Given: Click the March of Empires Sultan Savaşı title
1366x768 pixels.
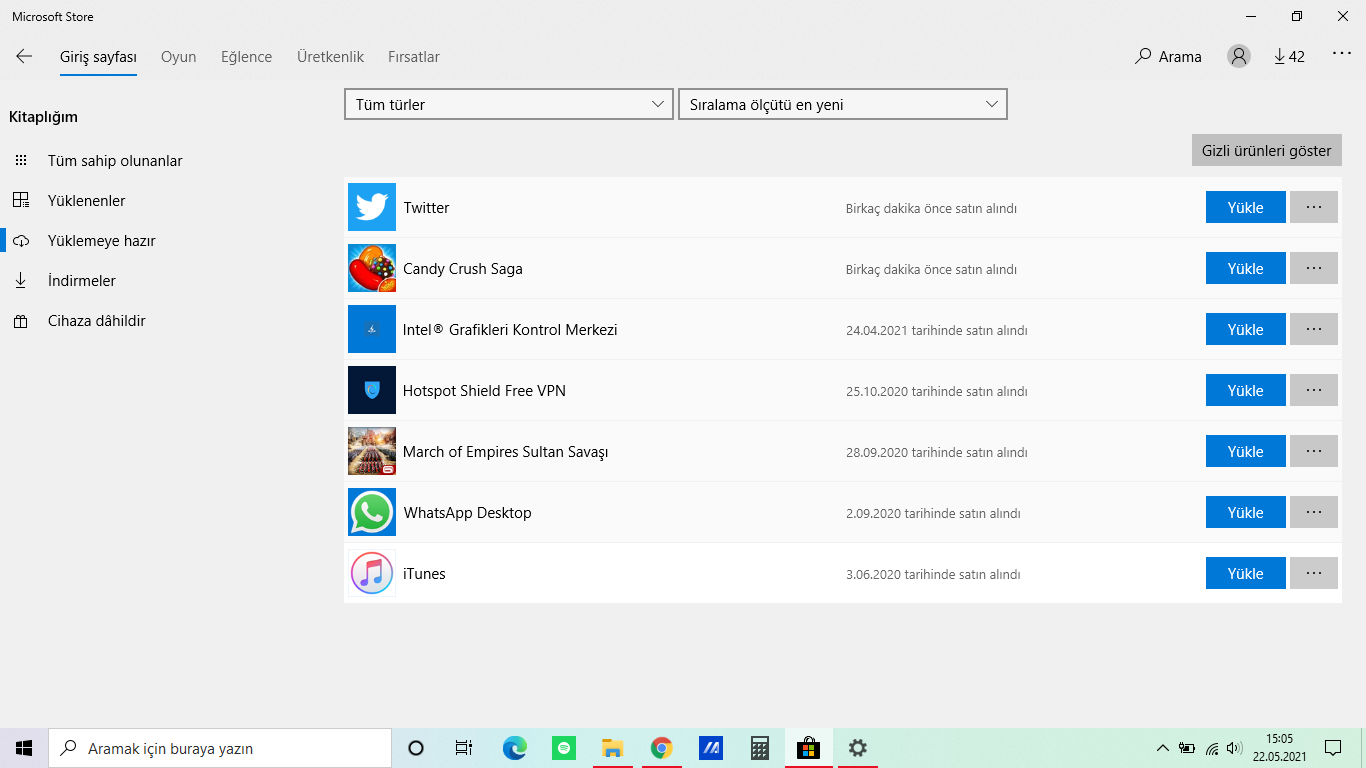Looking at the screenshot, I should 506,452.
